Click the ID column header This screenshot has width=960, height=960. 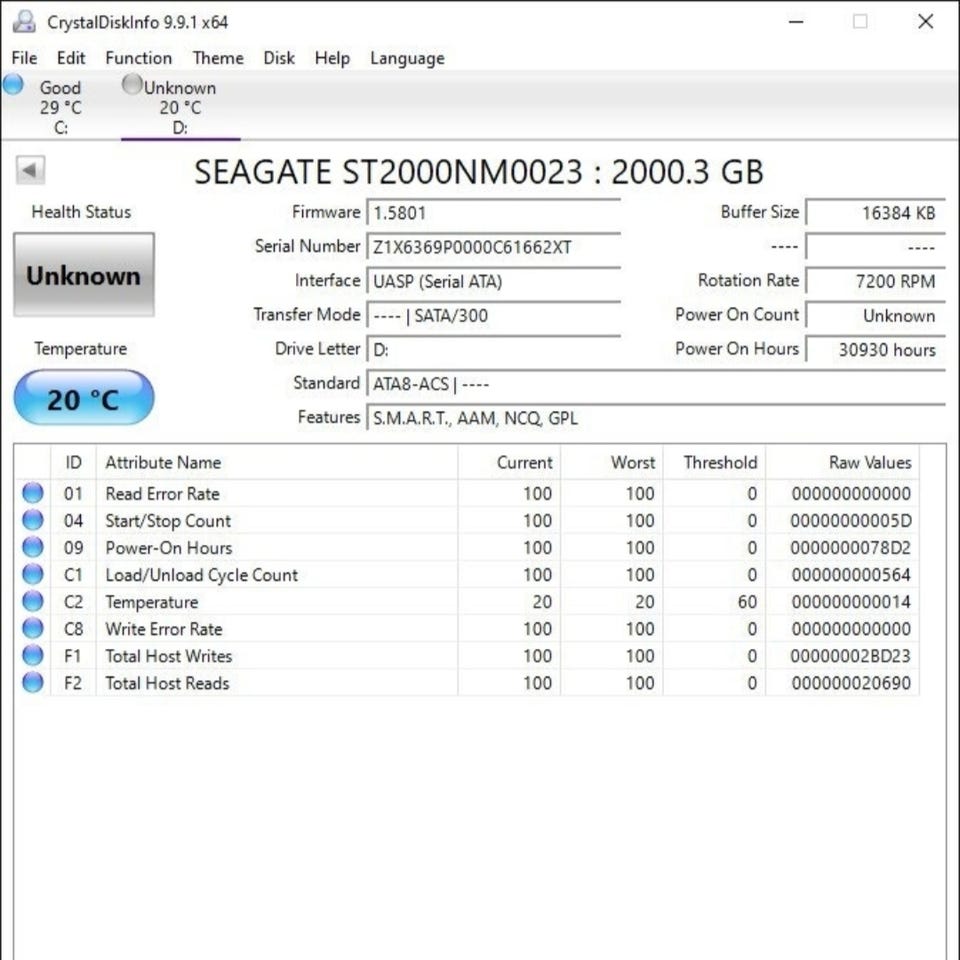click(x=73, y=462)
